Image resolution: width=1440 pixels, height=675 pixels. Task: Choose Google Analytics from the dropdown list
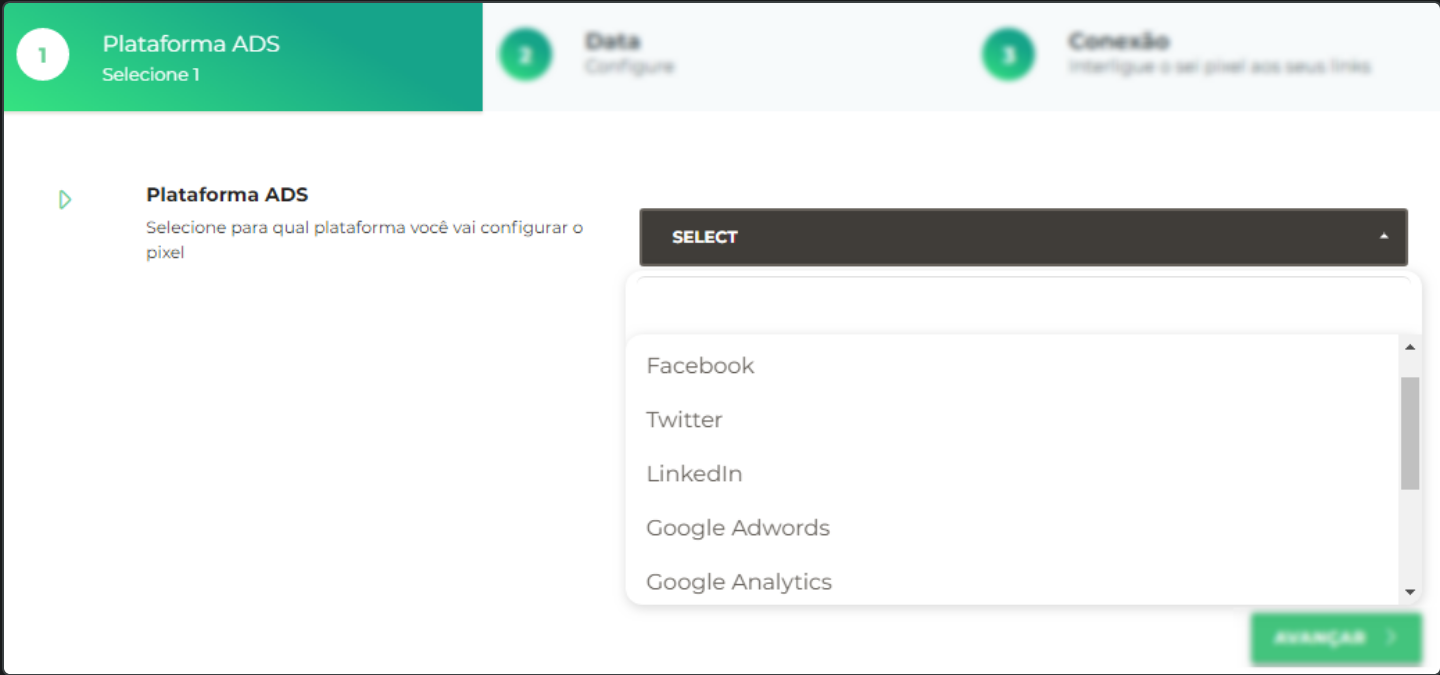[x=739, y=581]
